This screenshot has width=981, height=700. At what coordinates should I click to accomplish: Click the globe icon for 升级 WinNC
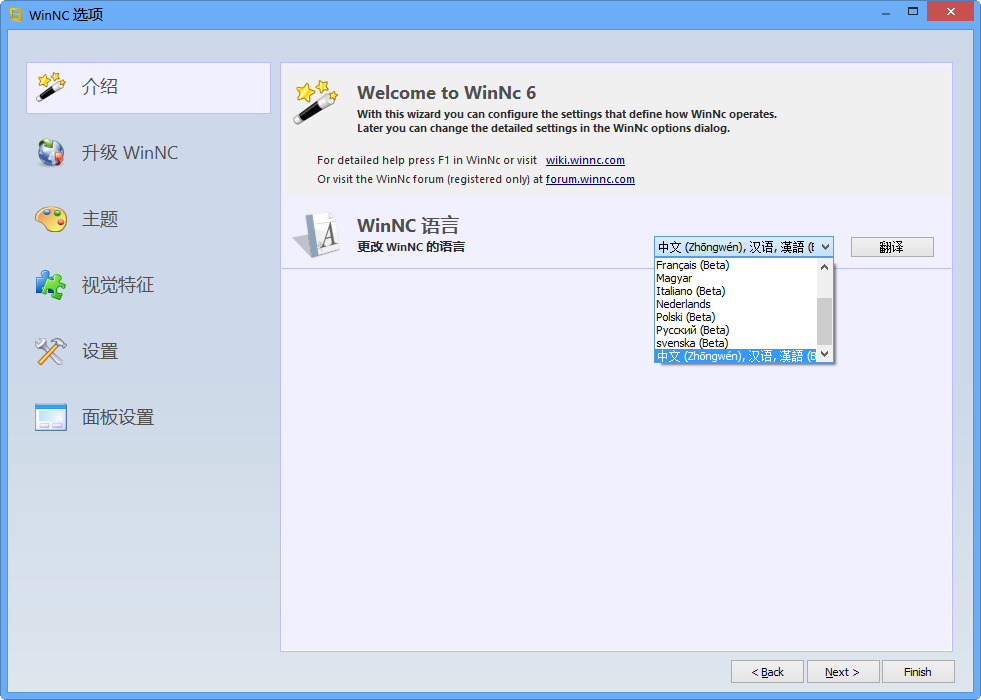tap(51, 153)
